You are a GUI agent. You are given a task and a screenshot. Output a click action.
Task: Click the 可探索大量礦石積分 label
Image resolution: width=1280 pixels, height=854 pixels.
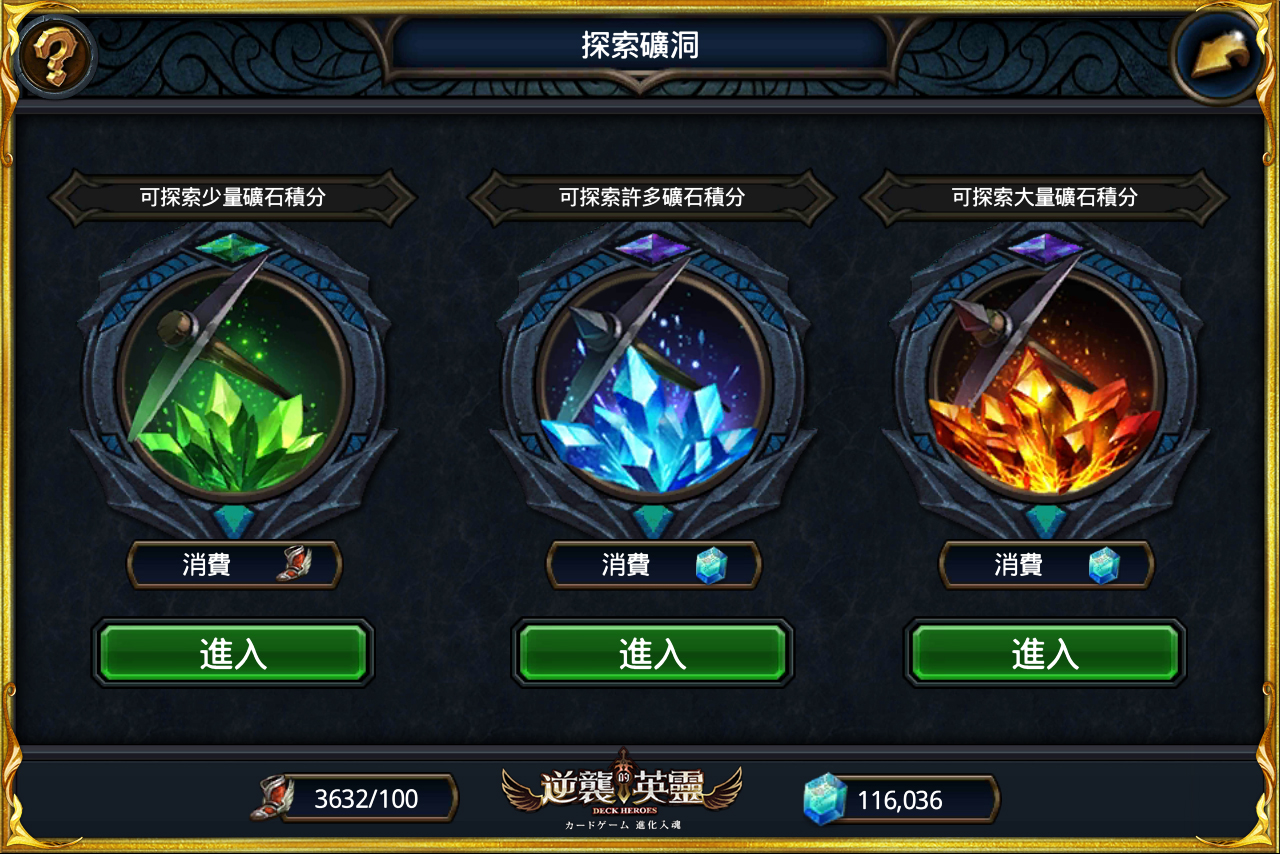click(x=1045, y=197)
